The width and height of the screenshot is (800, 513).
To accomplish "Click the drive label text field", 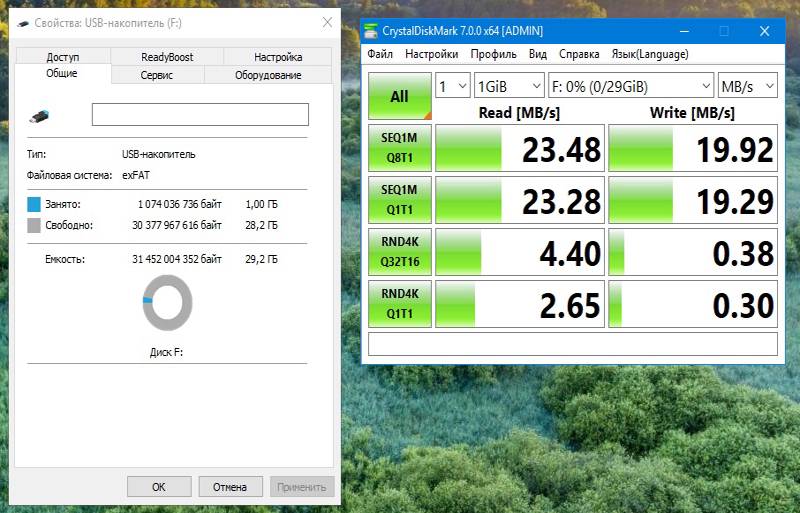I will tap(200, 115).
